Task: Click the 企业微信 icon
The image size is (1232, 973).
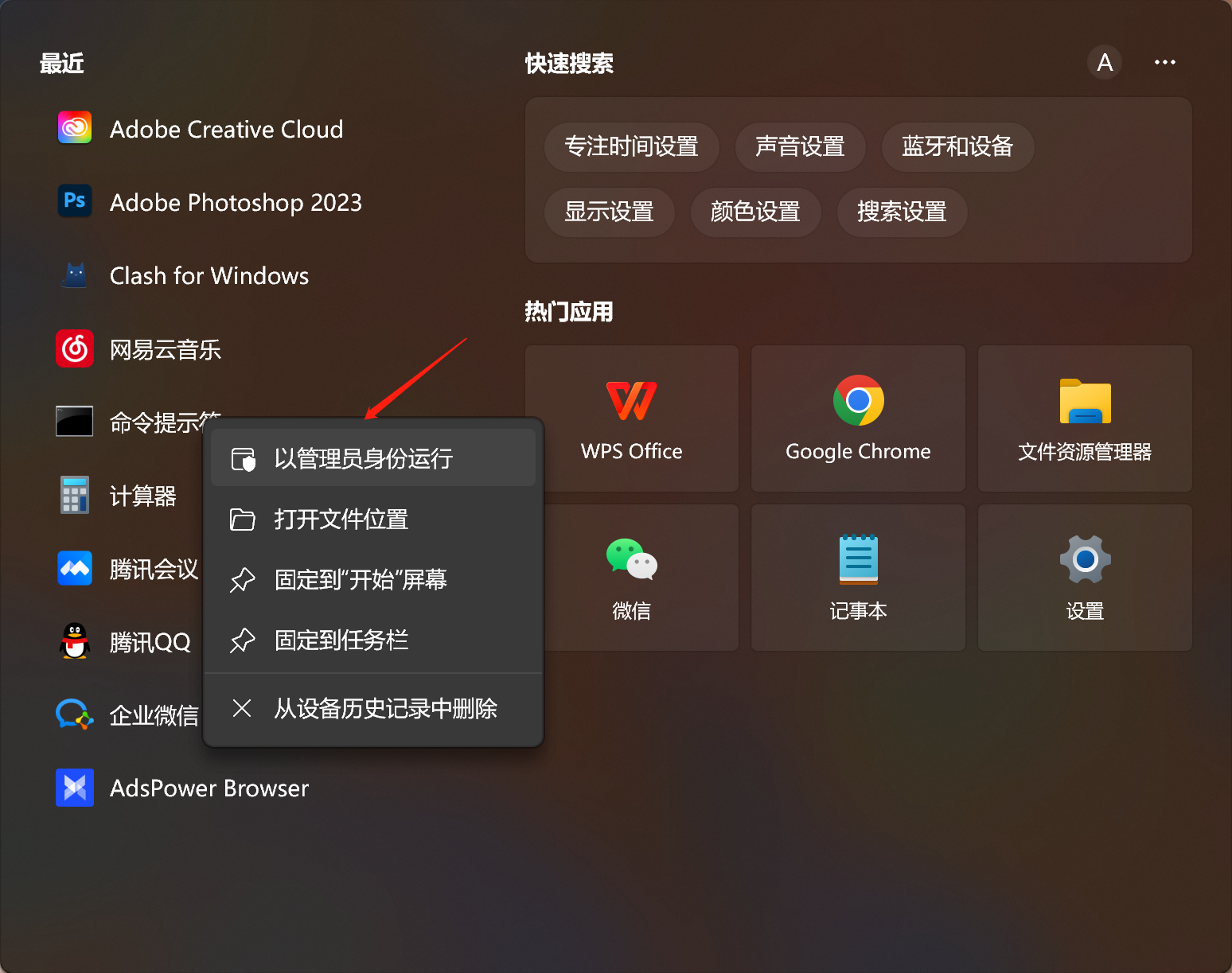Action: (x=75, y=714)
